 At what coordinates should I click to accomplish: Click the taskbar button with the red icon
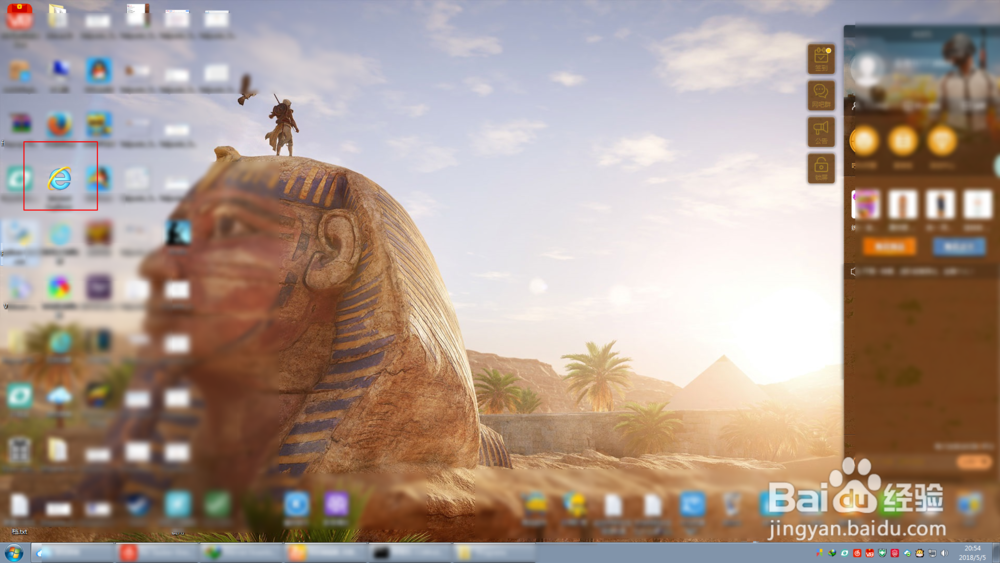157,553
